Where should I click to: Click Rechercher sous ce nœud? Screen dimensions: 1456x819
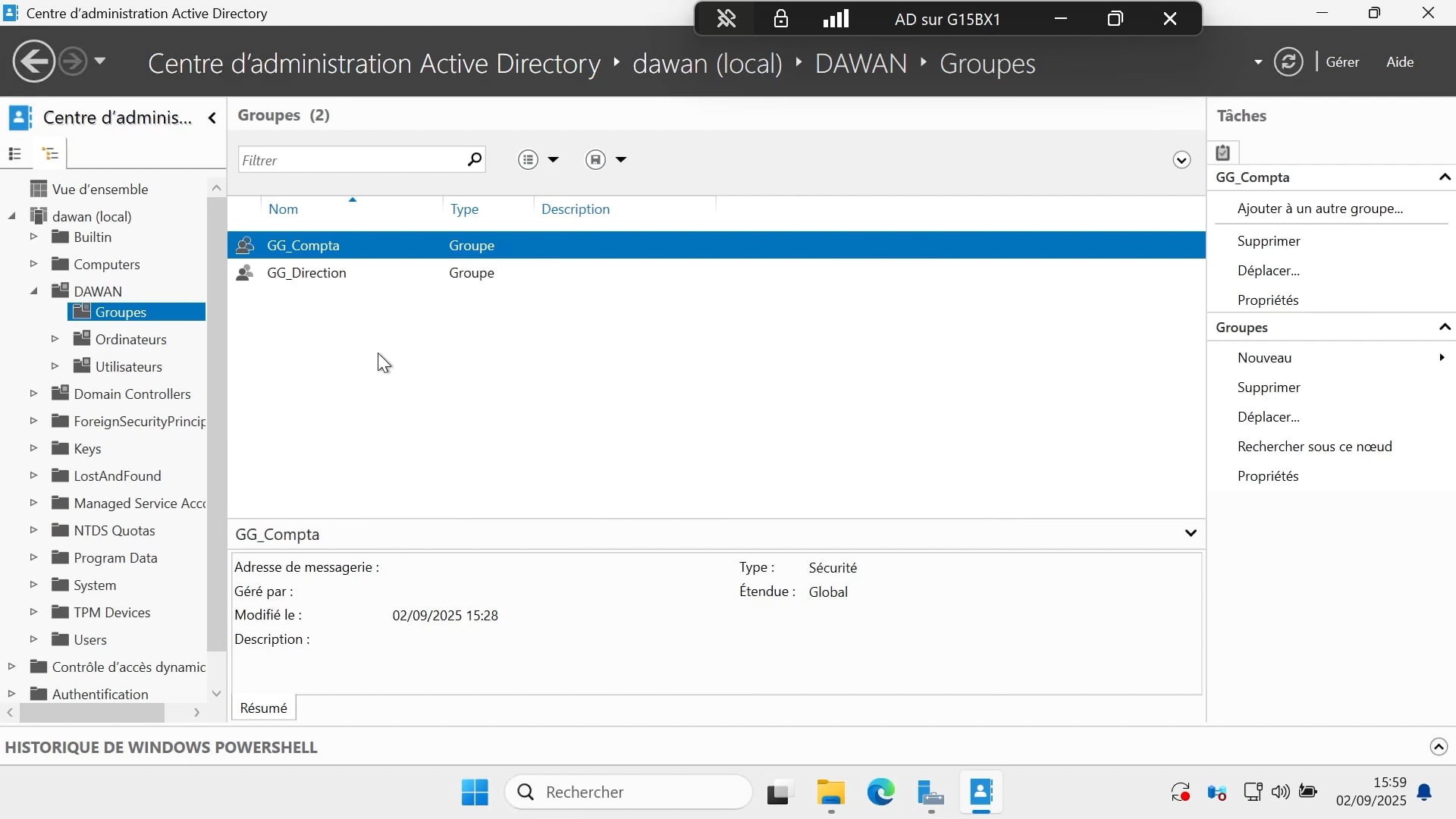point(1314,447)
